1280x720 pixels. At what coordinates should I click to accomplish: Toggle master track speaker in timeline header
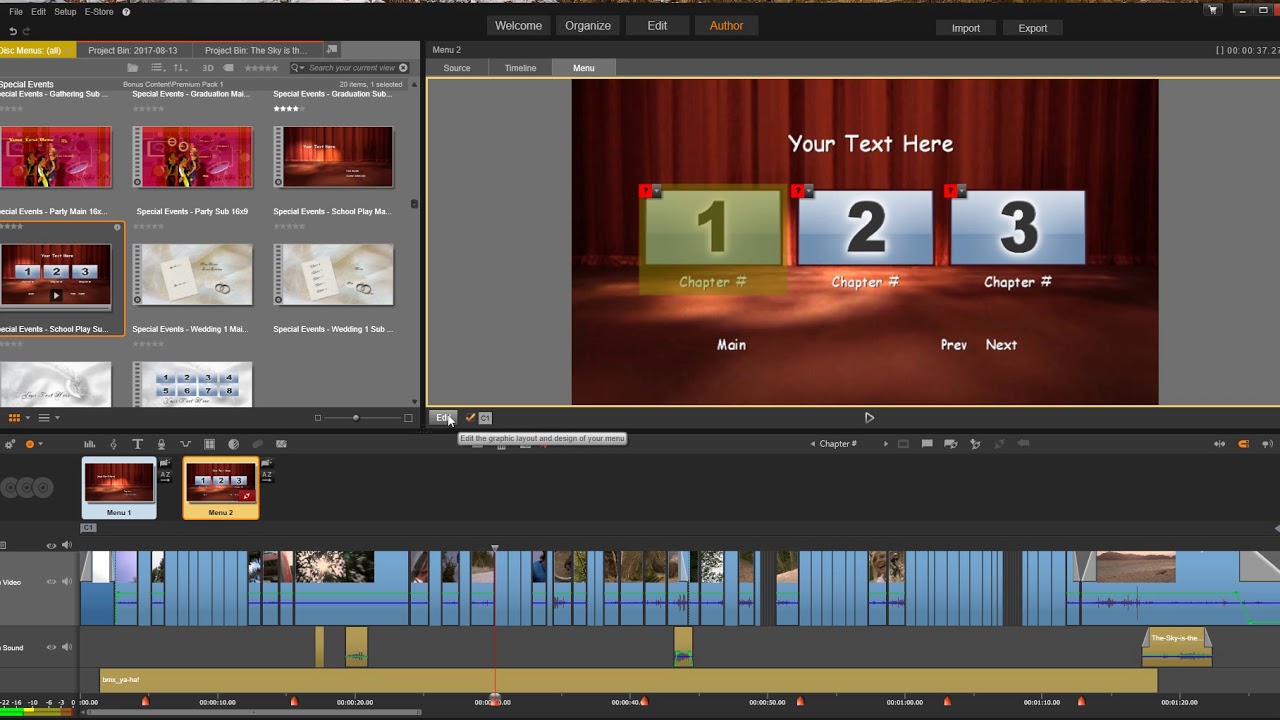click(x=67, y=545)
